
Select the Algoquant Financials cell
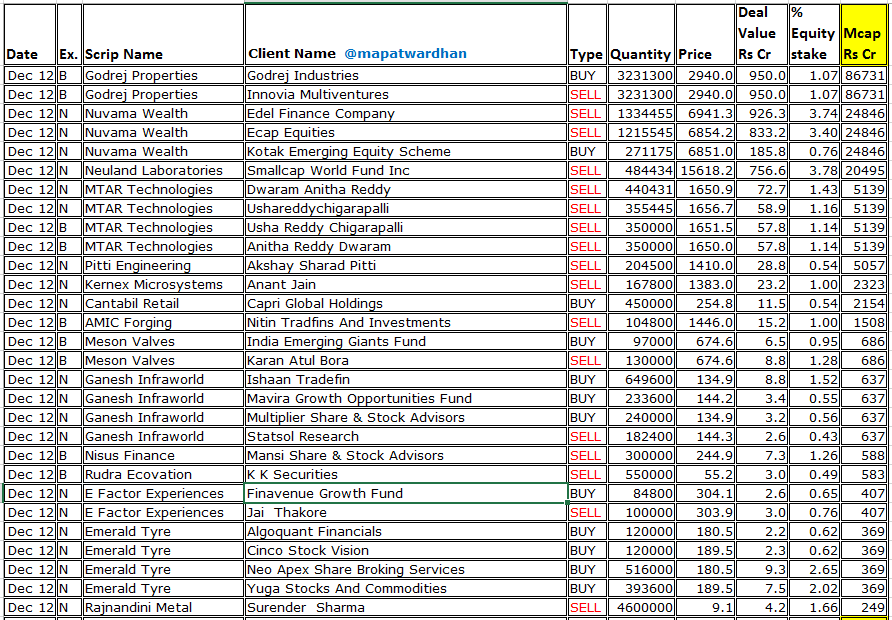(x=406, y=531)
